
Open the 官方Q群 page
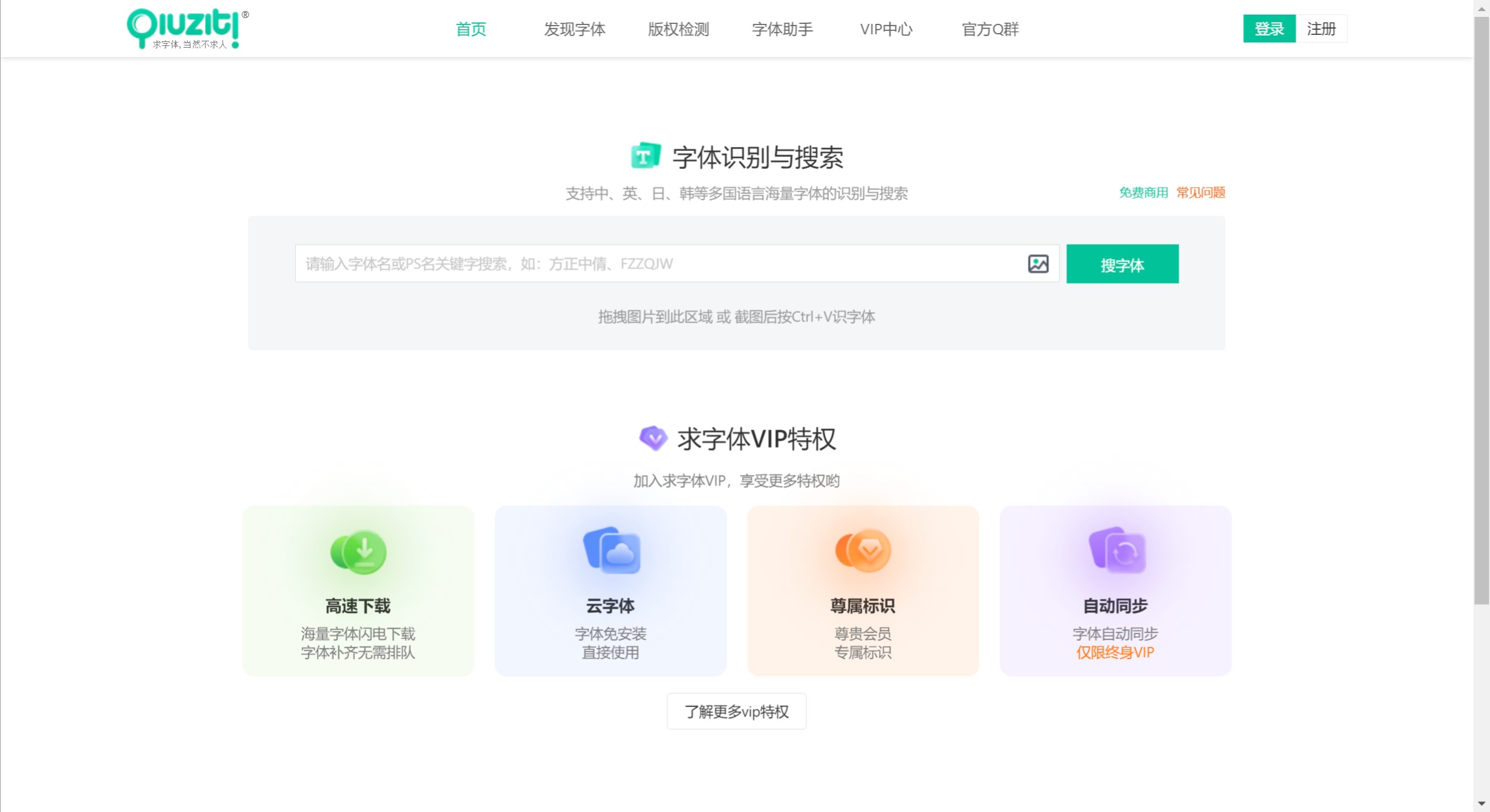989,29
